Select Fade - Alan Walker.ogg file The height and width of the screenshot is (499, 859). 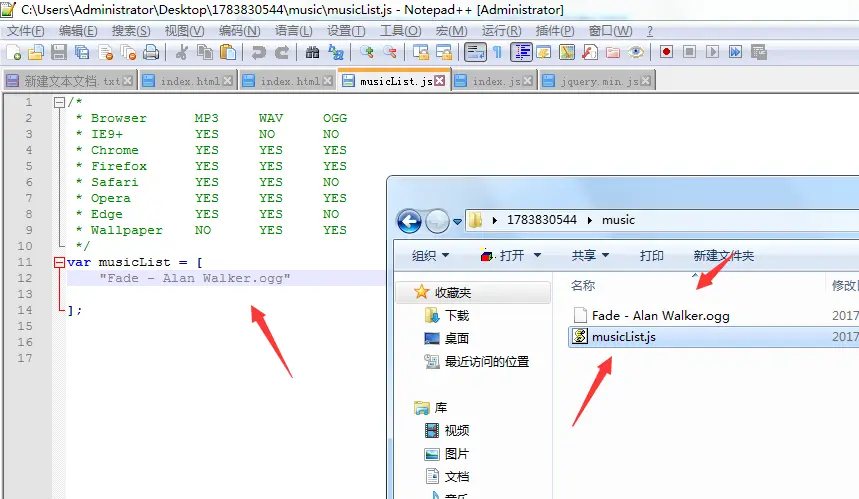click(x=660, y=315)
